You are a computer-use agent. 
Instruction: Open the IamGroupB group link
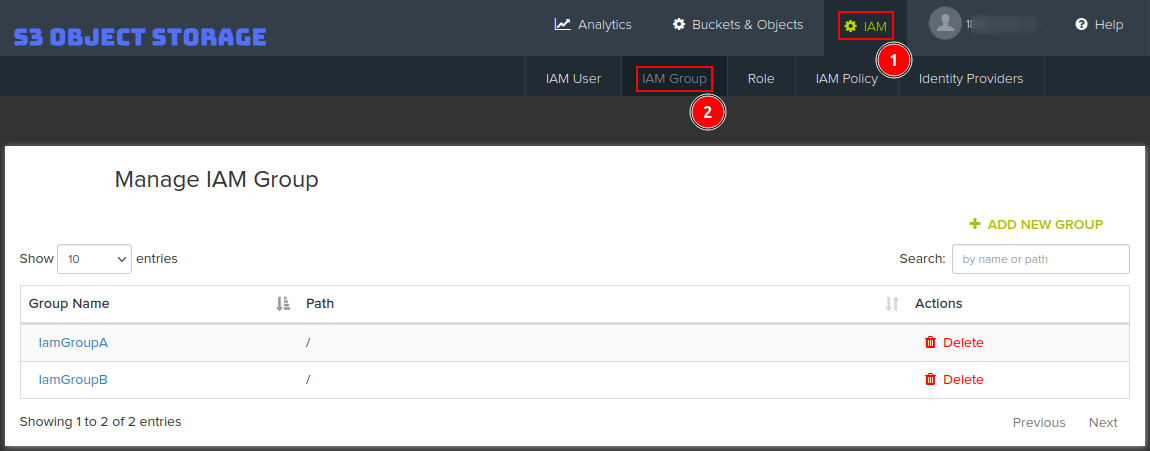point(73,379)
